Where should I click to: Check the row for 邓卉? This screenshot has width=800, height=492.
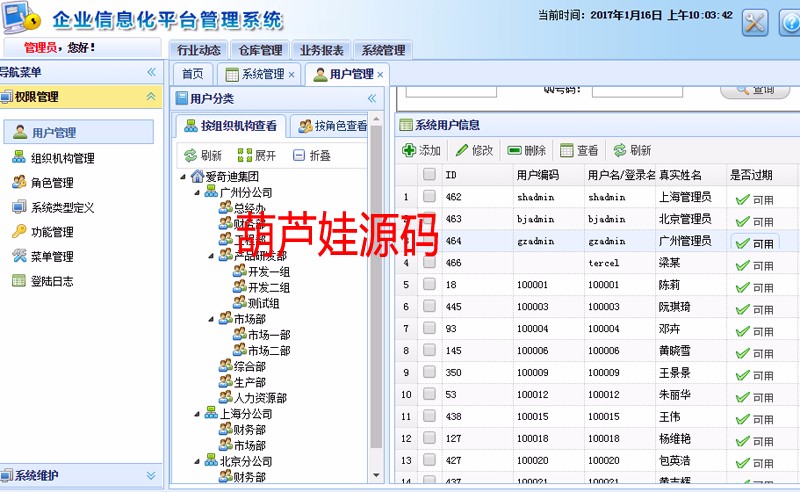[429, 328]
